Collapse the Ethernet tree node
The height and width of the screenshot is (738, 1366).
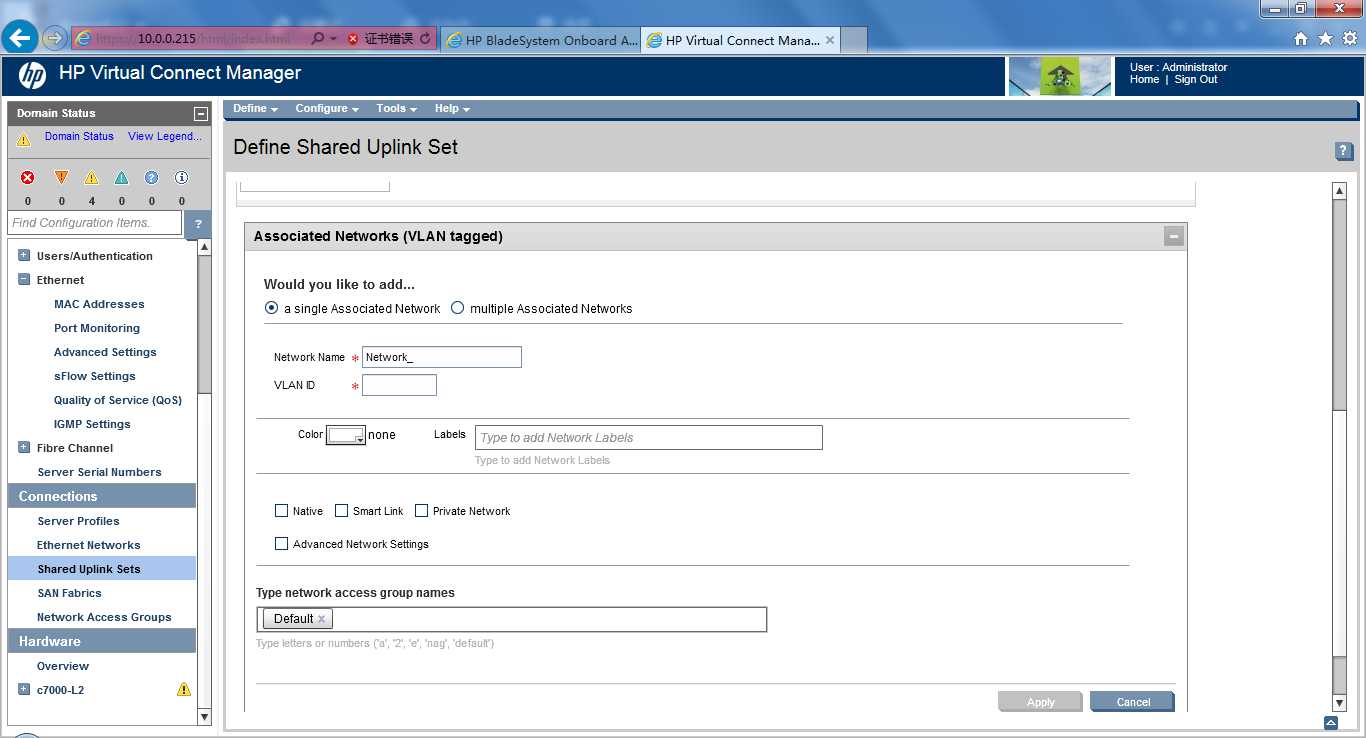click(24, 279)
